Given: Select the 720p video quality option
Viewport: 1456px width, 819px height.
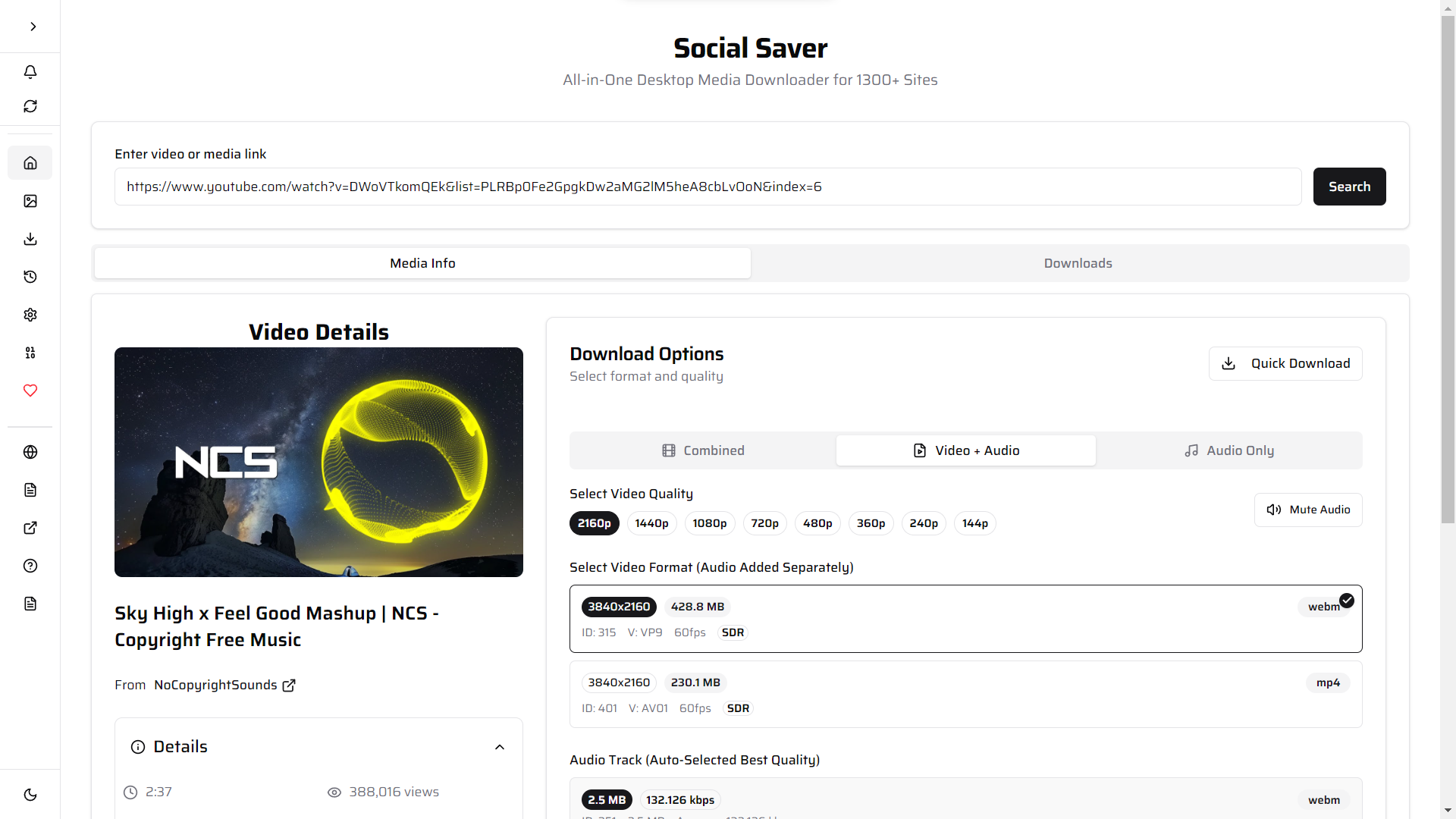Looking at the screenshot, I should click(764, 522).
